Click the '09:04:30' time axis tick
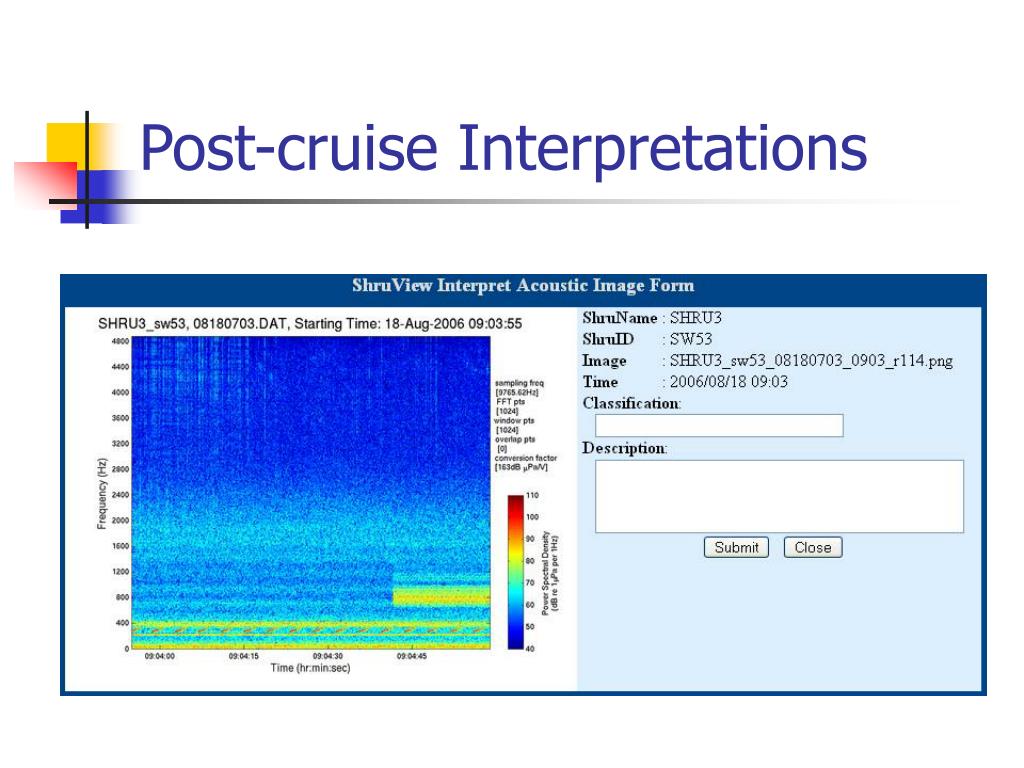This screenshot has height=768, width=1024. tap(327, 656)
